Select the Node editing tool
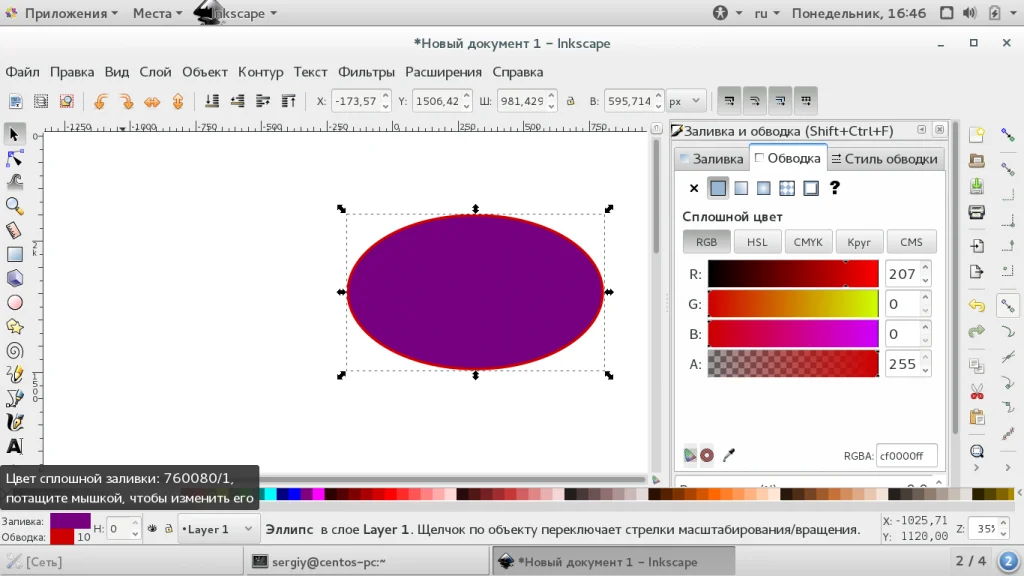 coord(15,158)
